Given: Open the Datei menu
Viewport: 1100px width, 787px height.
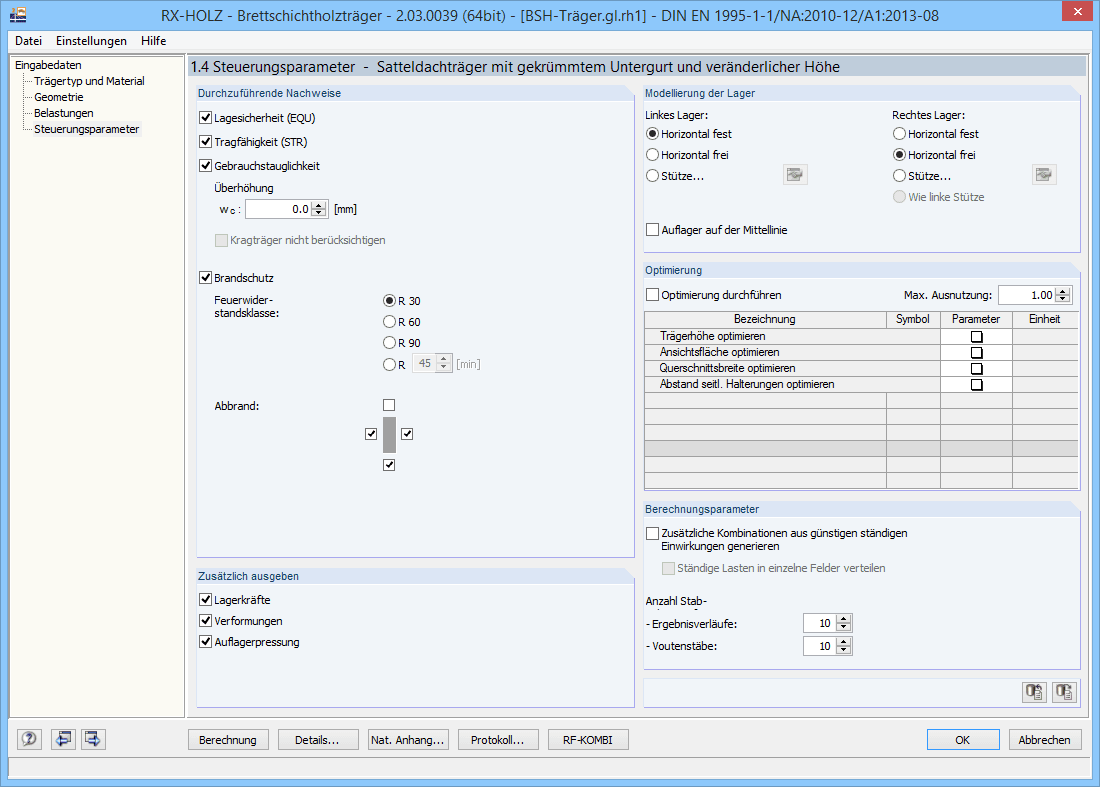Looking at the screenshot, I should [27, 41].
